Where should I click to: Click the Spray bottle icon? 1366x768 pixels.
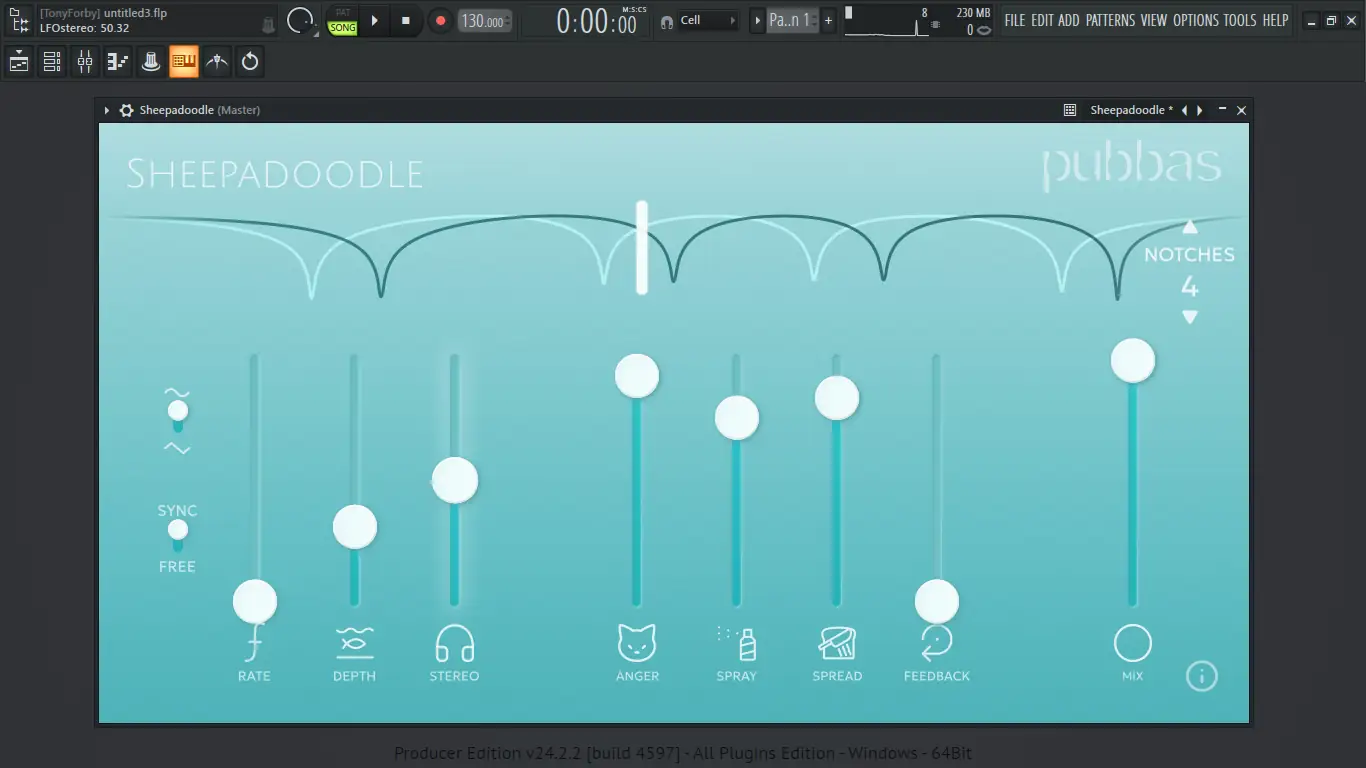(x=737, y=642)
